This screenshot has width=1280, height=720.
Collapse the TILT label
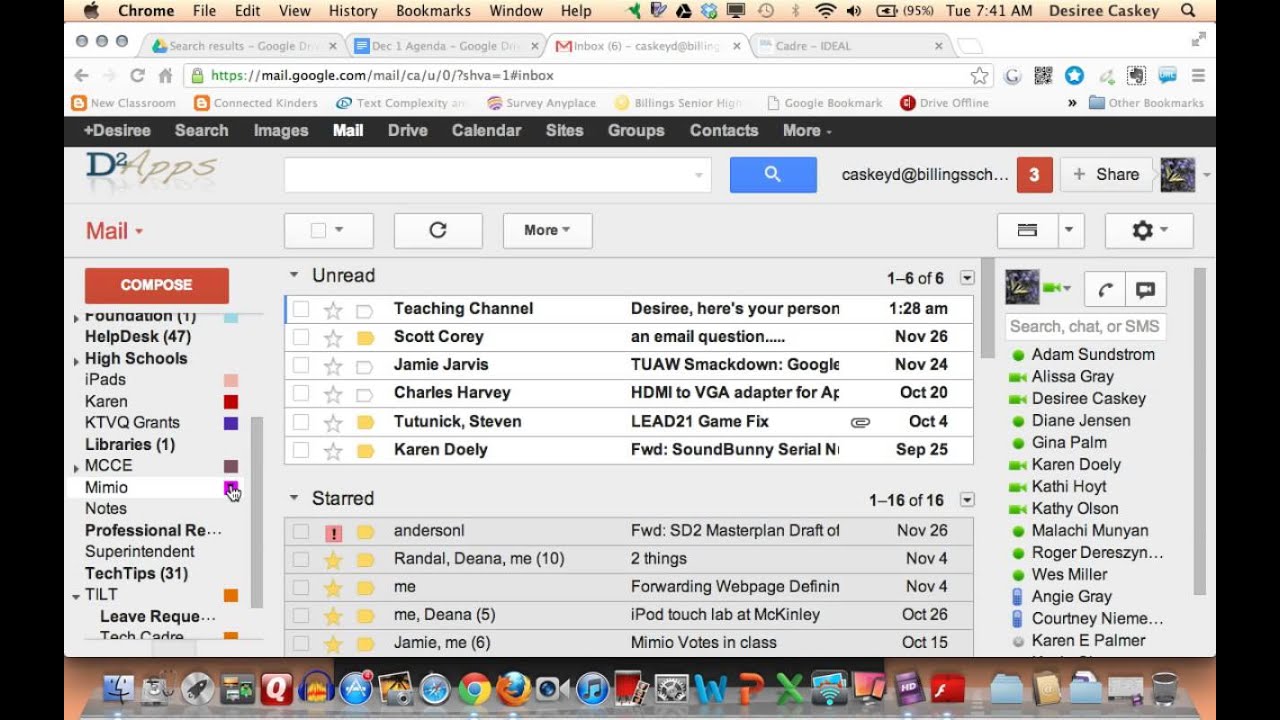click(77, 596)
